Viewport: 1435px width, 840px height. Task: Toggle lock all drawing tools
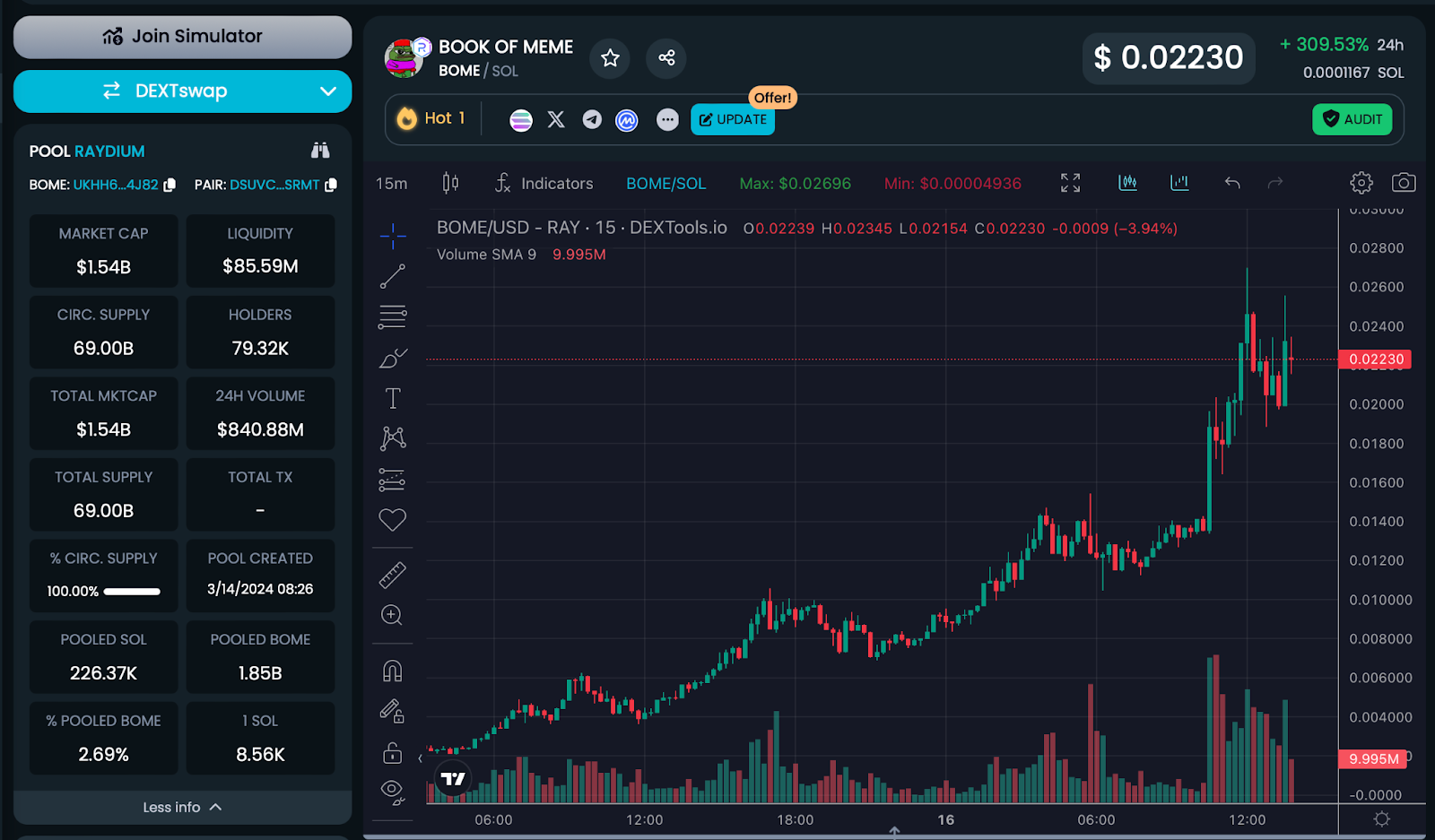pyautogui.click(x=393, y=752)
